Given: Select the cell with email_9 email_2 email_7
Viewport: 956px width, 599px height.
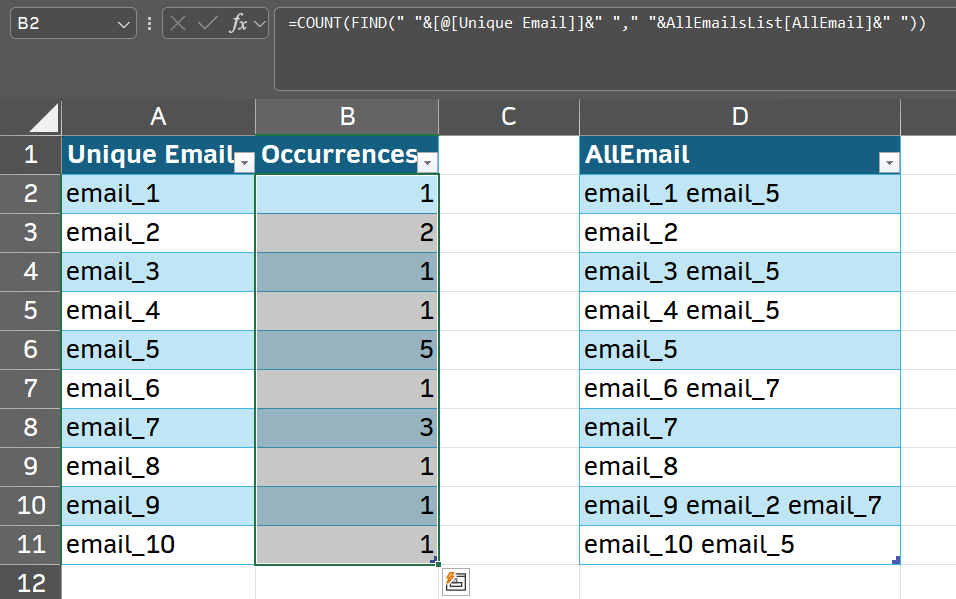Looking at the screenshot, I should (x=739, y=505).
